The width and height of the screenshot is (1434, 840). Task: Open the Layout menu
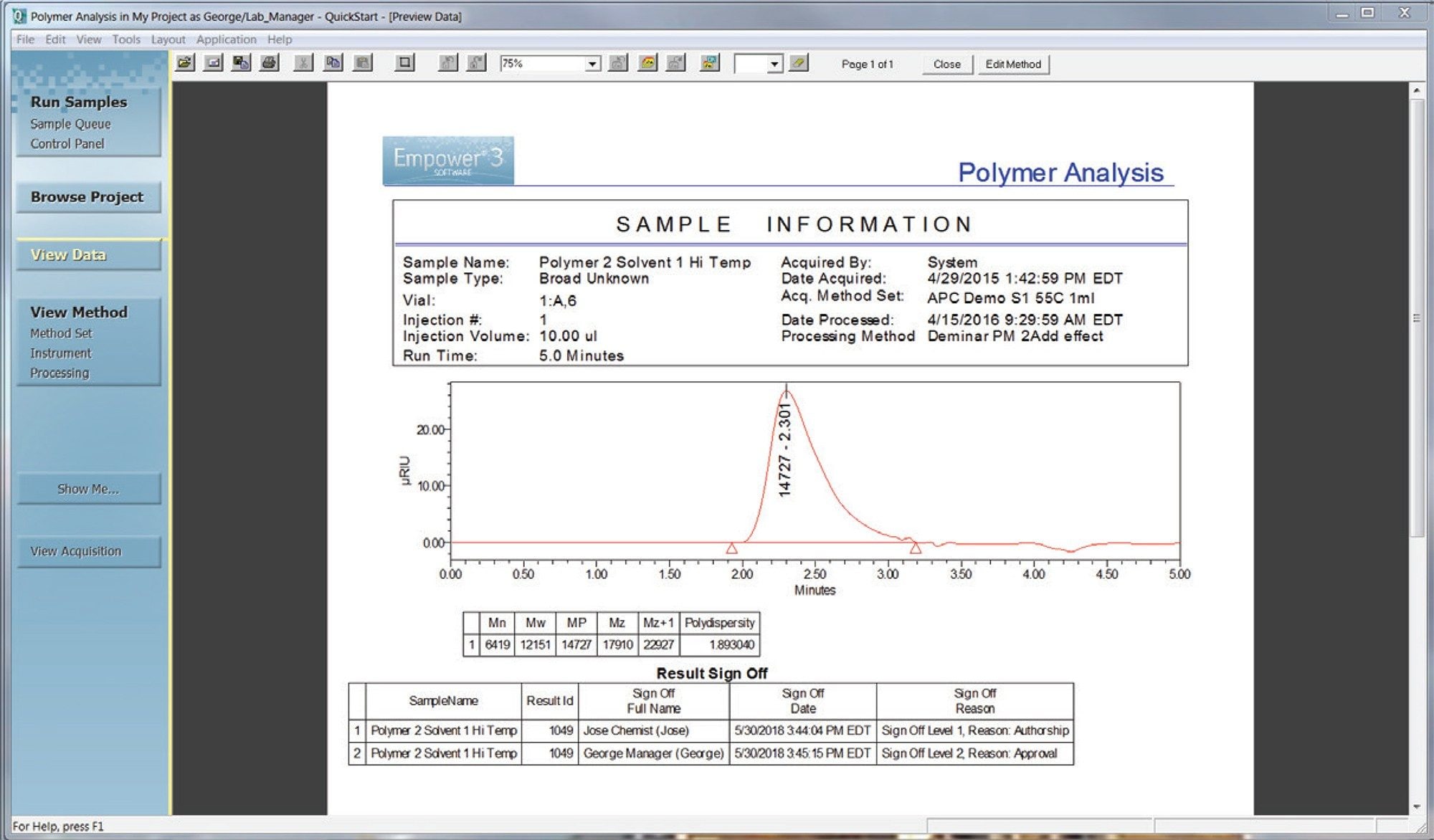pos(168,39)
